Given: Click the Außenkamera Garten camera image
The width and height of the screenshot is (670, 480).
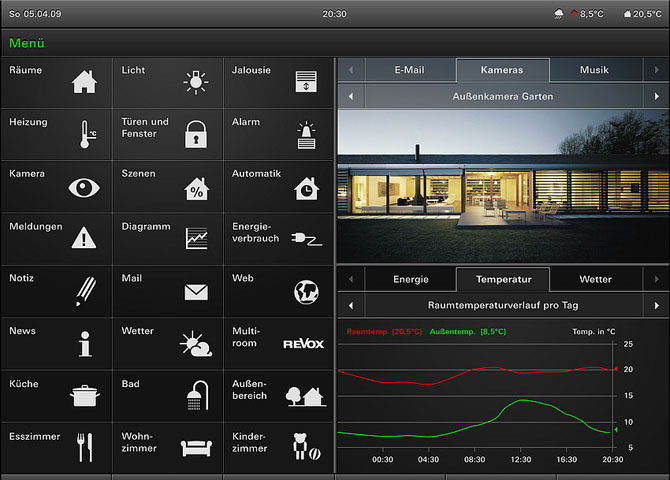Looking at the screenshot, I should (x=503, y=185).
